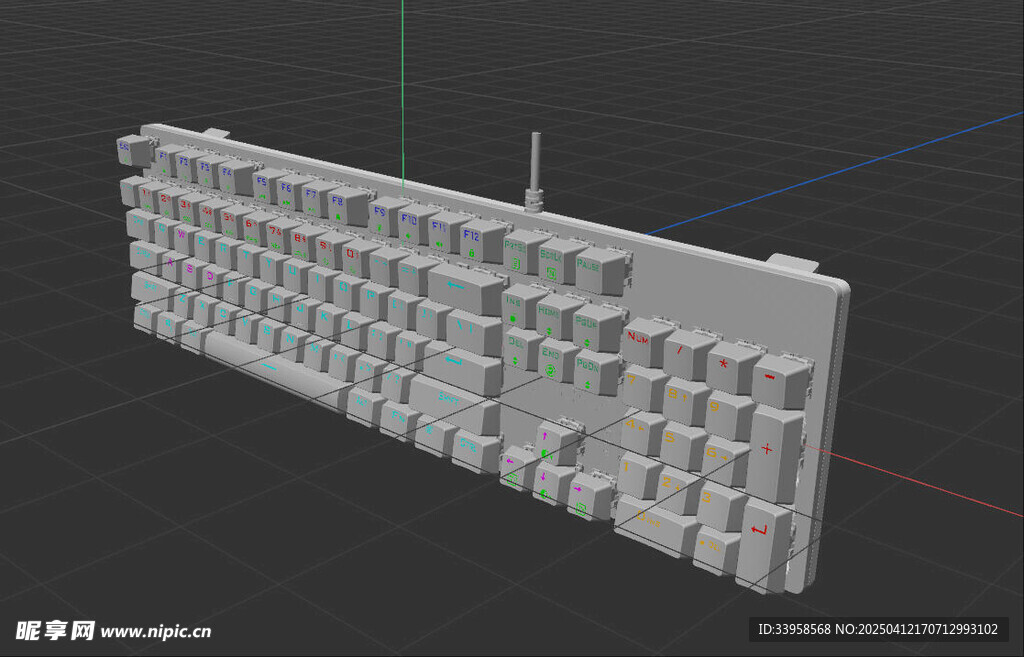The height and width of the screenshot is (657, 1024).
Task: Select the End keycap on the model
Action: (x=556, y=359)
